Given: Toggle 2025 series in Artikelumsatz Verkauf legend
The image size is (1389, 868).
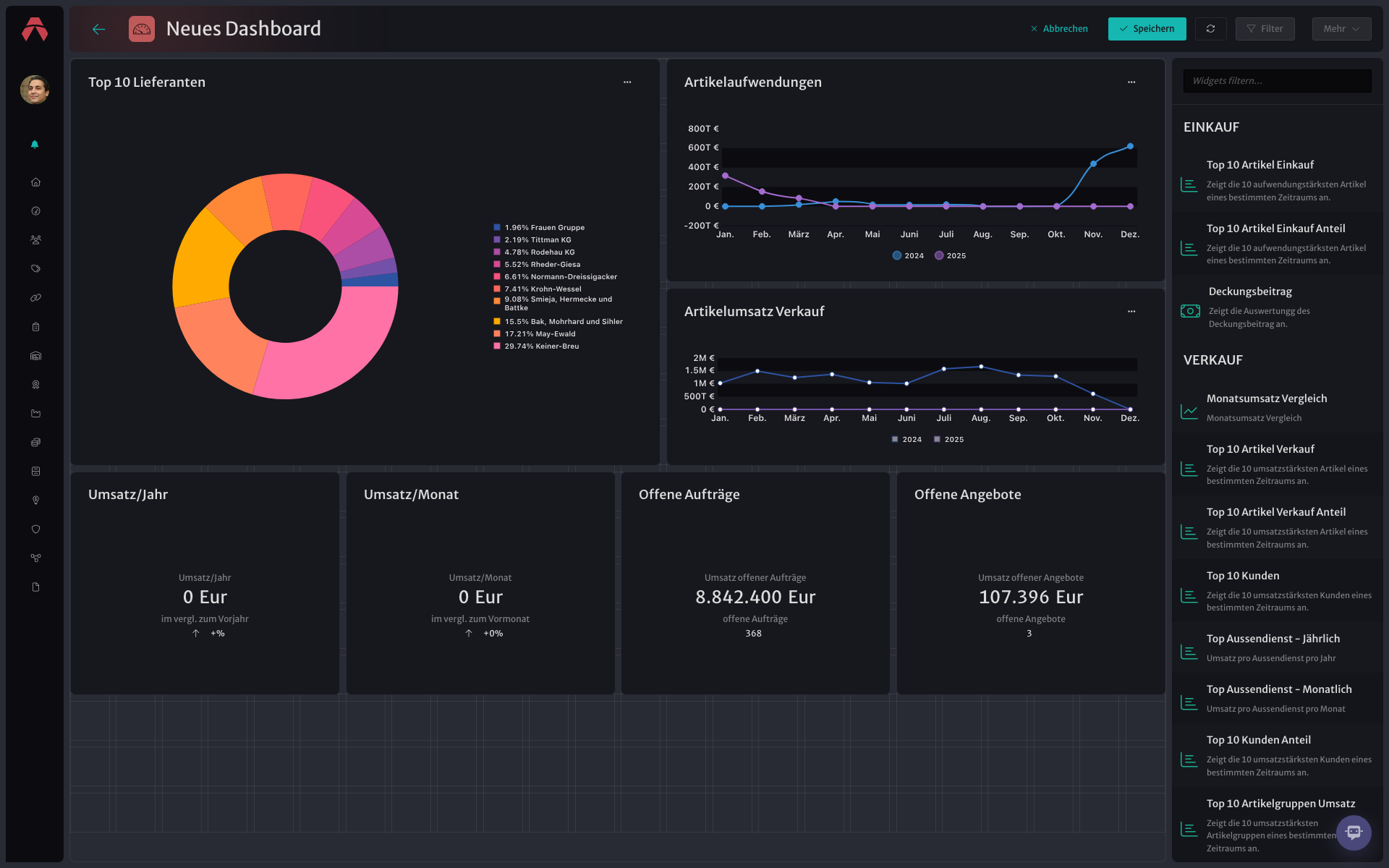Looking at the screenshot, I should click(948, 439).
